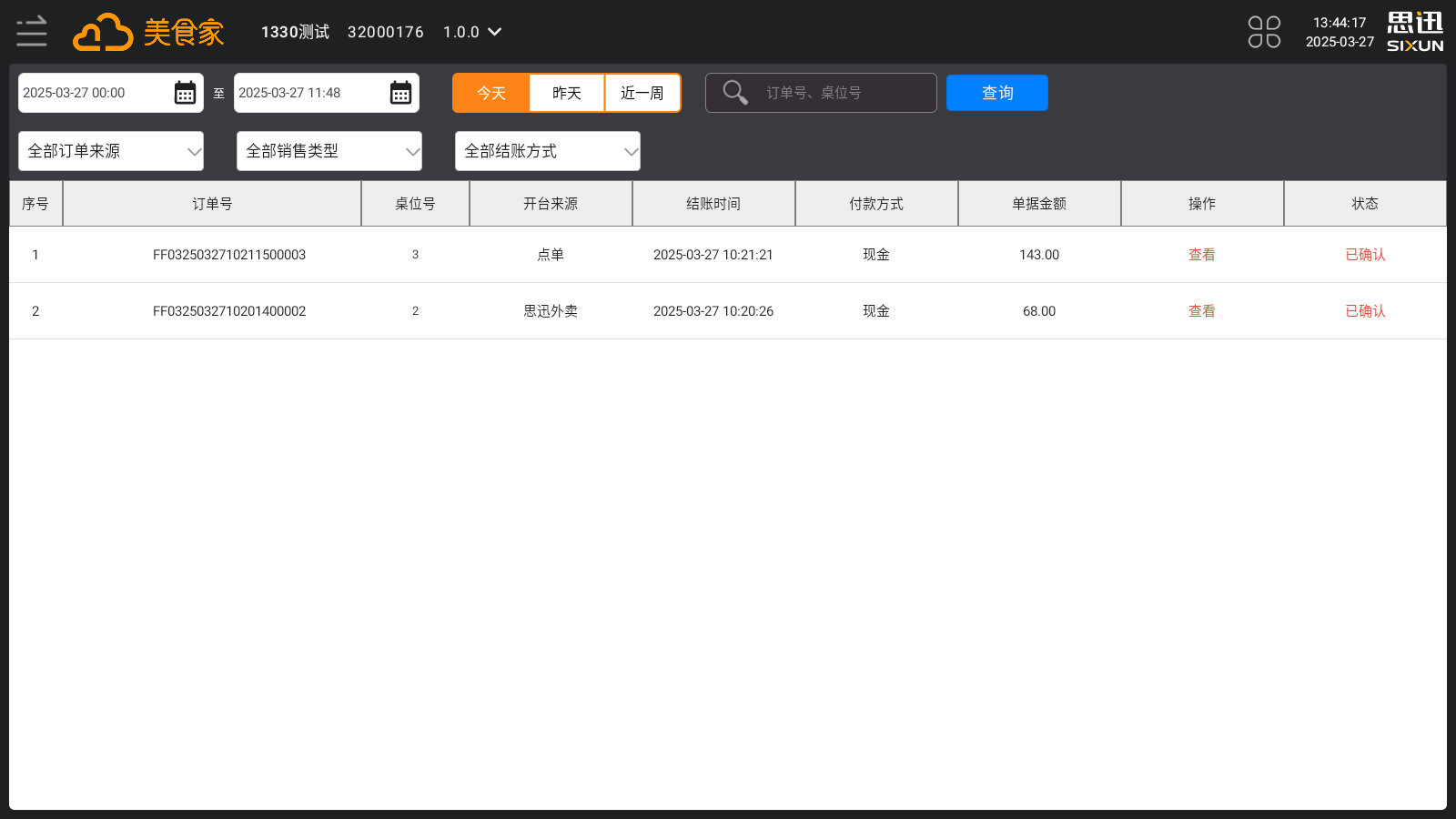The width and height of the screenshot is (1456, 819).
Task: Click the 点单 source cell
Action: (551, 255)
